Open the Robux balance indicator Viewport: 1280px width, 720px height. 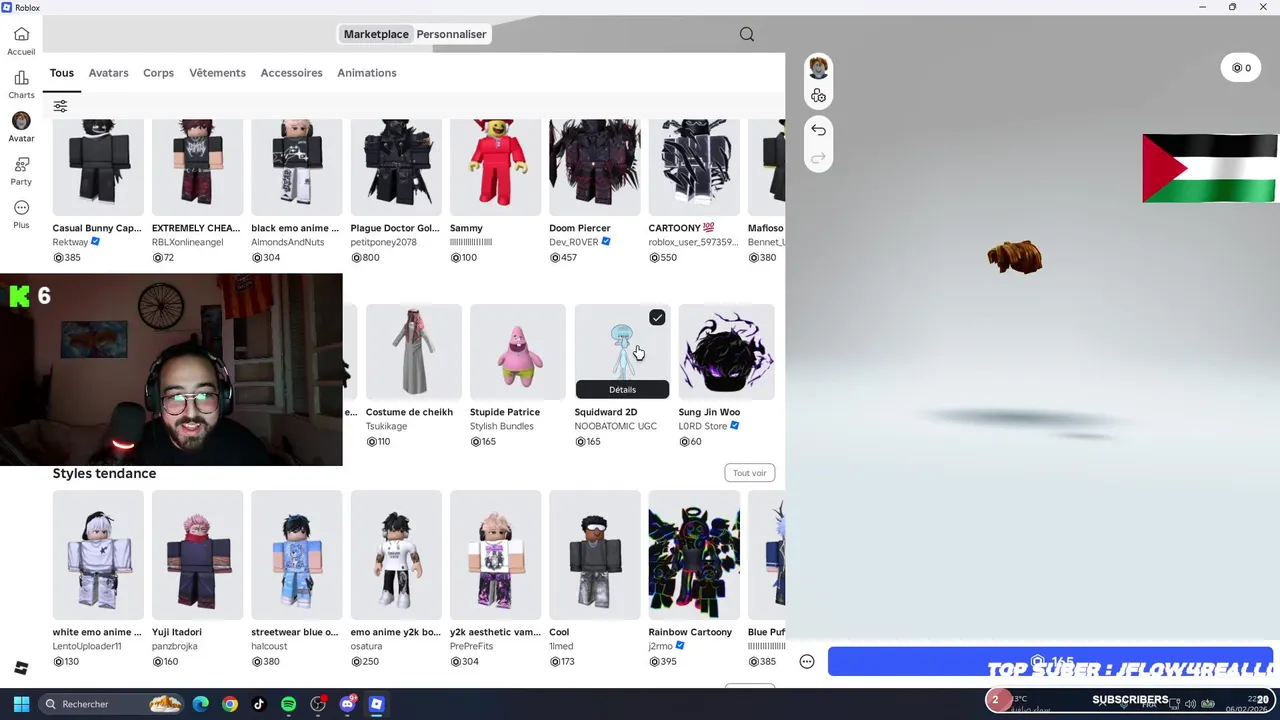point(1241,68)
